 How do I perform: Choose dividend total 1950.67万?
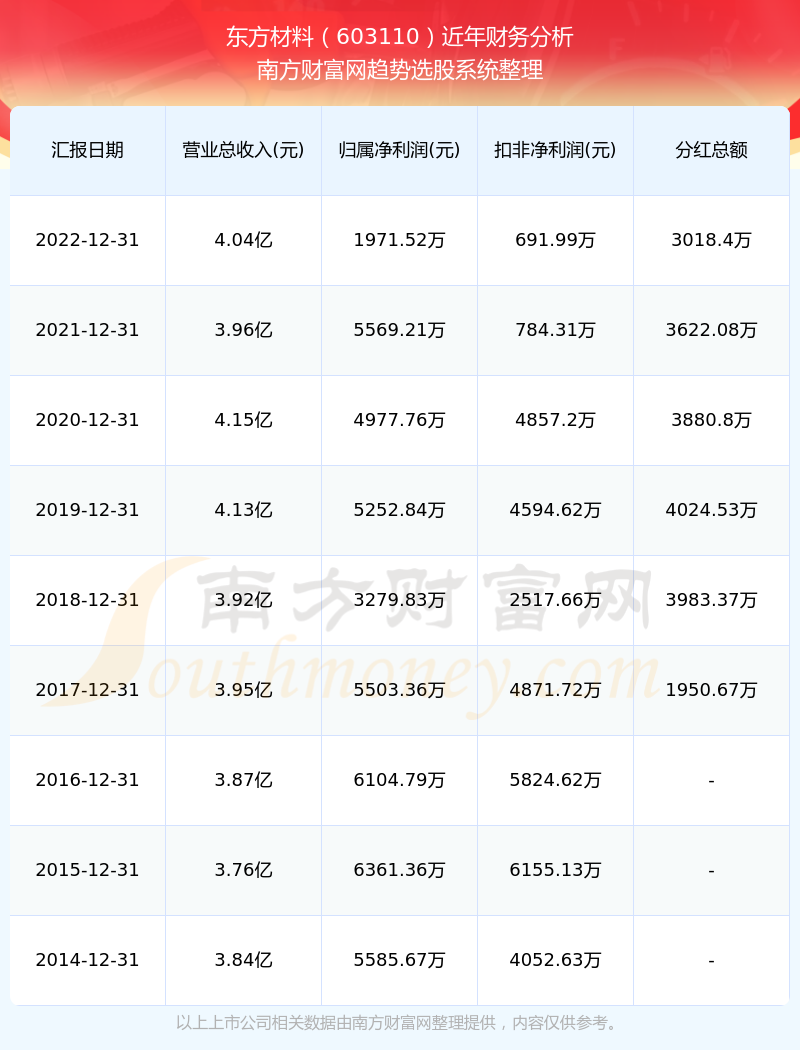tap(712, 690)
